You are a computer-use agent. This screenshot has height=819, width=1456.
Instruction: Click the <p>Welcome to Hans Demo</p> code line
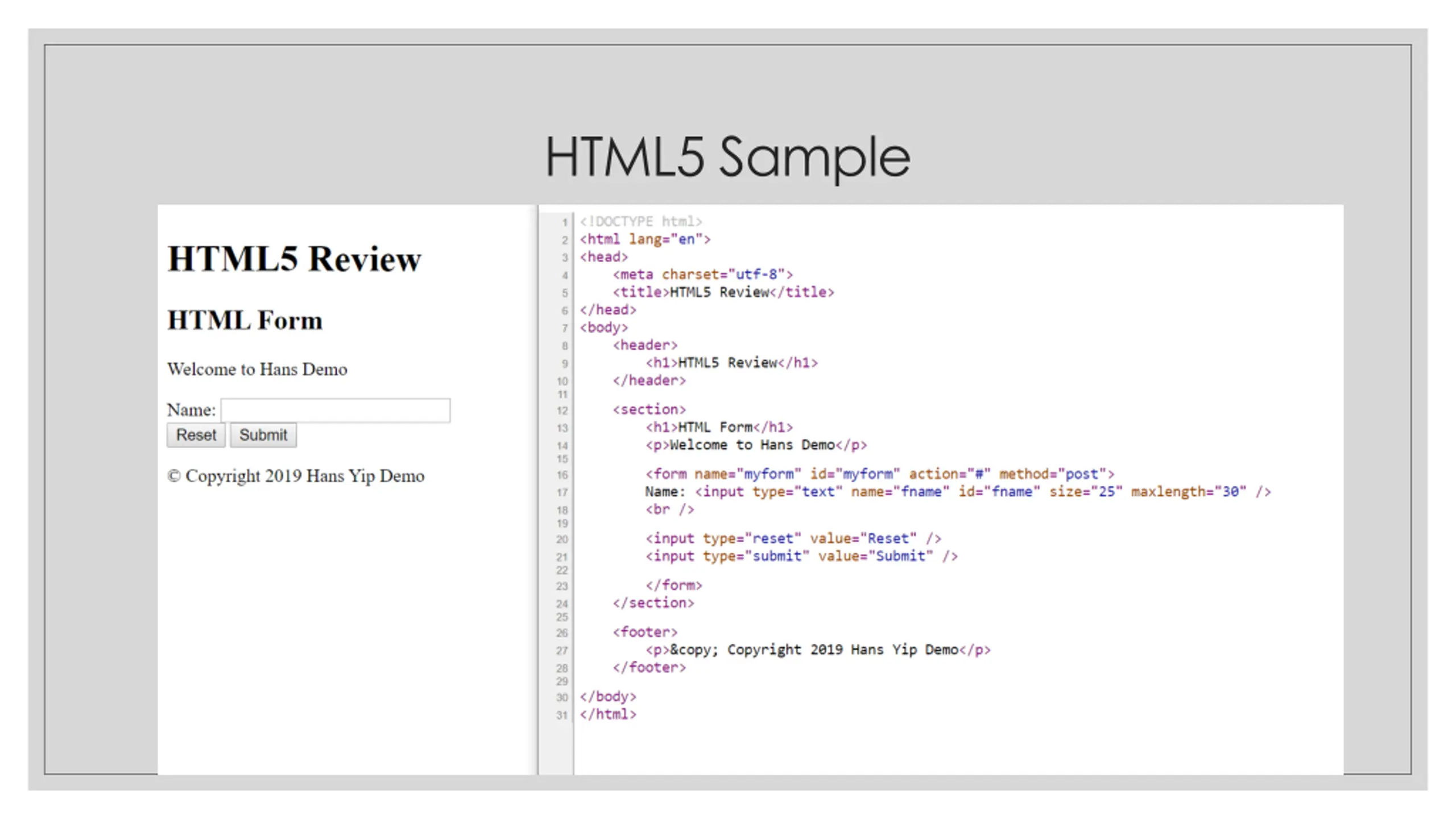(756, 445)
